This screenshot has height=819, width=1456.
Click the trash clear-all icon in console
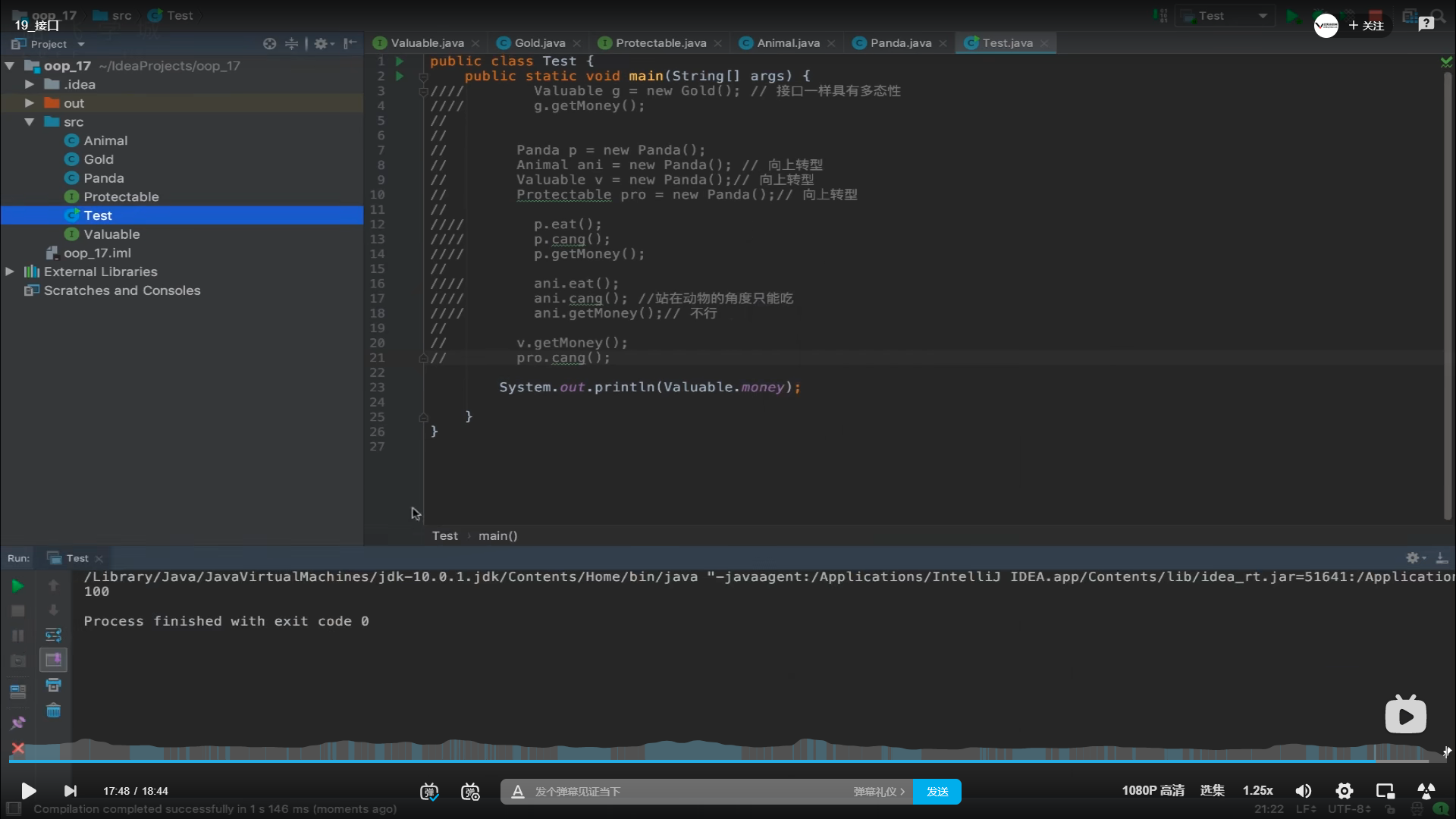[x=53, y=711]
